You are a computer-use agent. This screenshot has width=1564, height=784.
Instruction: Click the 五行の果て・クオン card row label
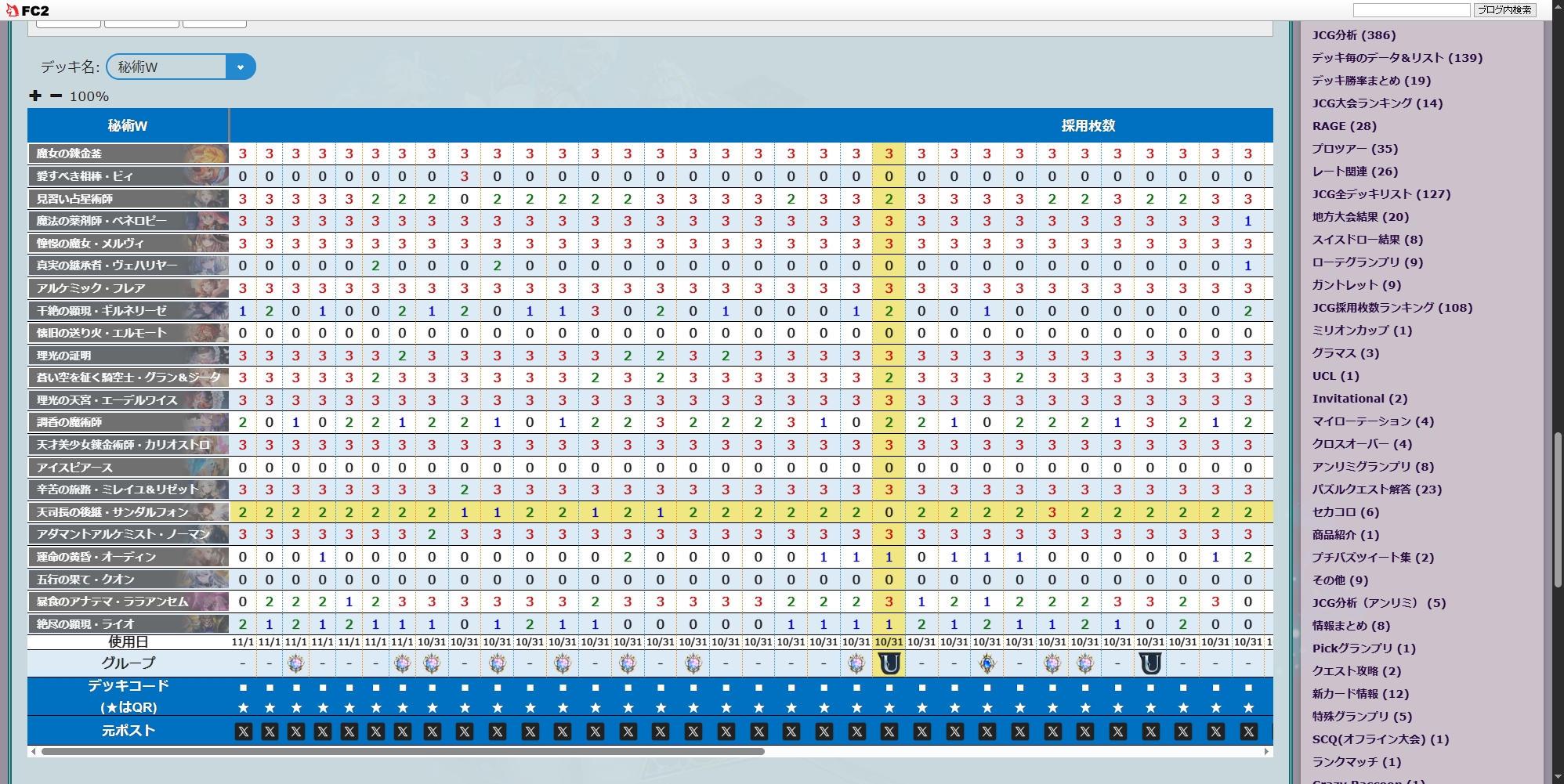(129, 580)
